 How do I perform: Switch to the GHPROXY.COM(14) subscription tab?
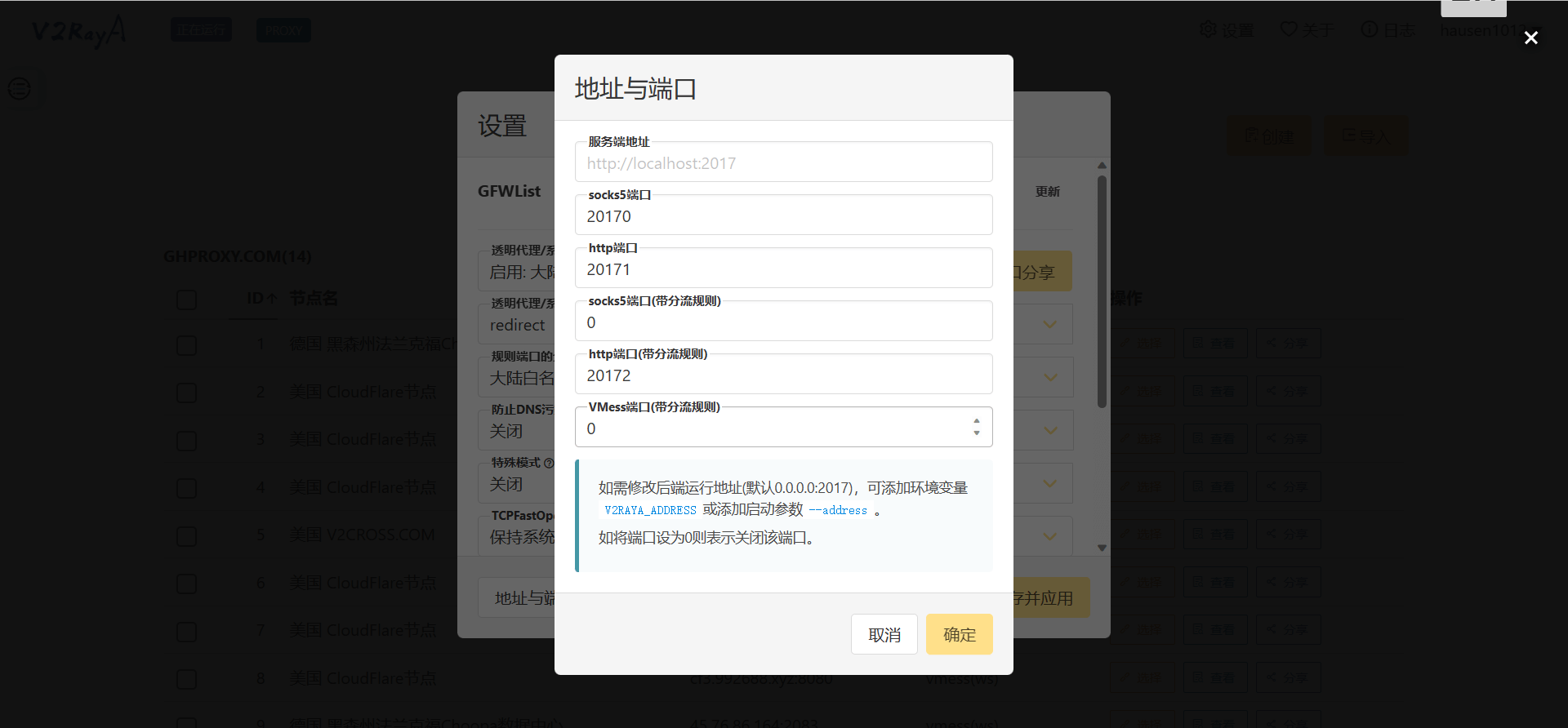[238, 256]
